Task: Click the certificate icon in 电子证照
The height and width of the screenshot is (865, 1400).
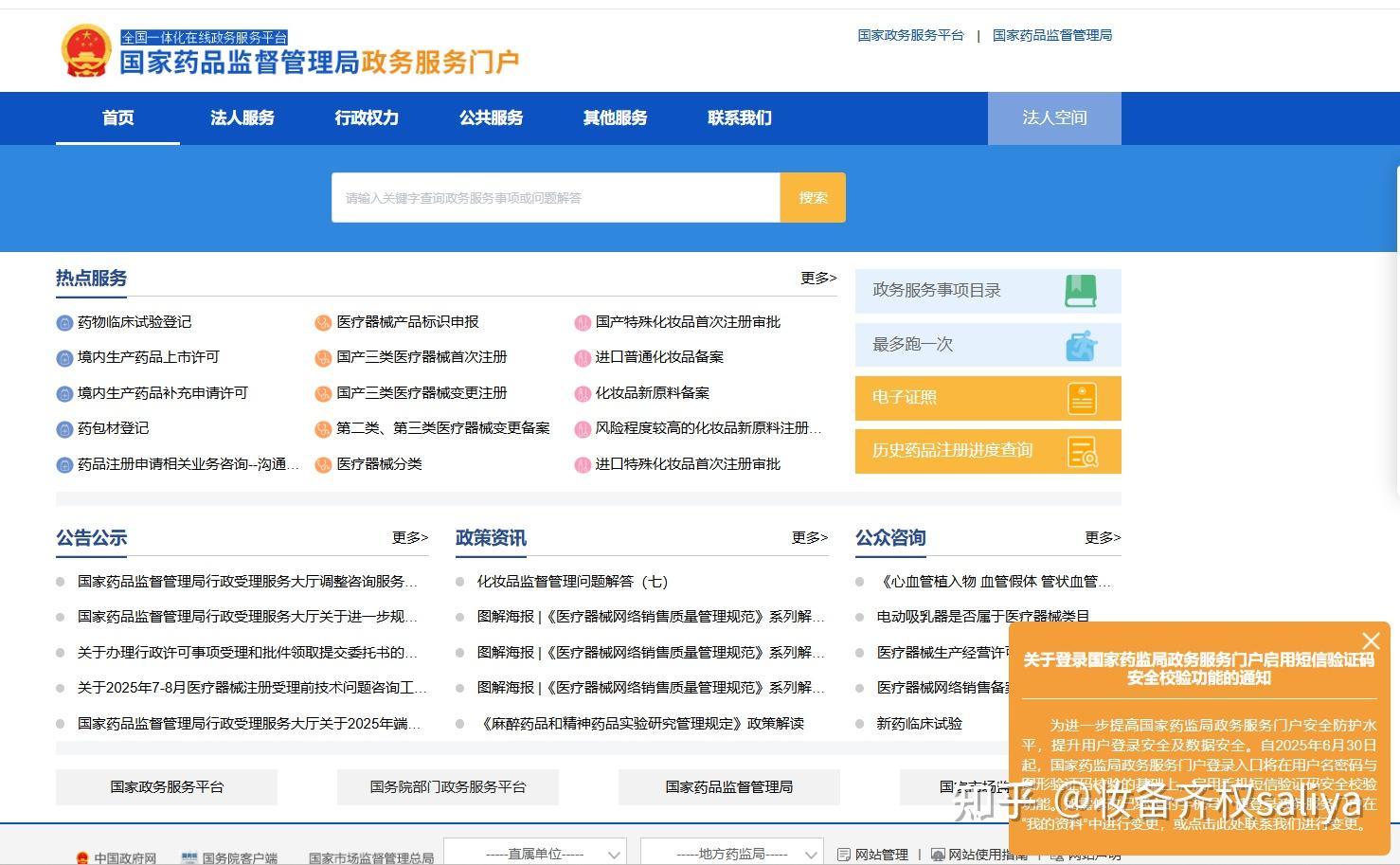Action: (1082, 398)
